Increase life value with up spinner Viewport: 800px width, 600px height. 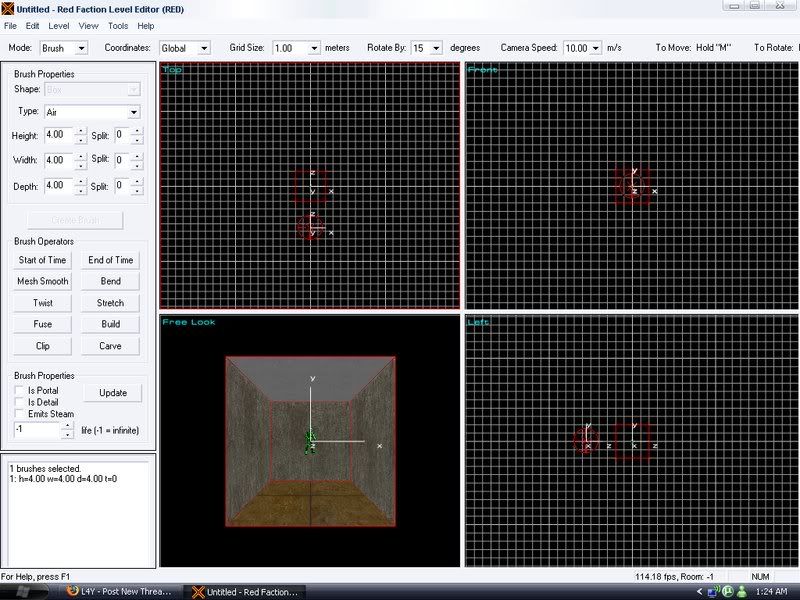pos(67,426)
